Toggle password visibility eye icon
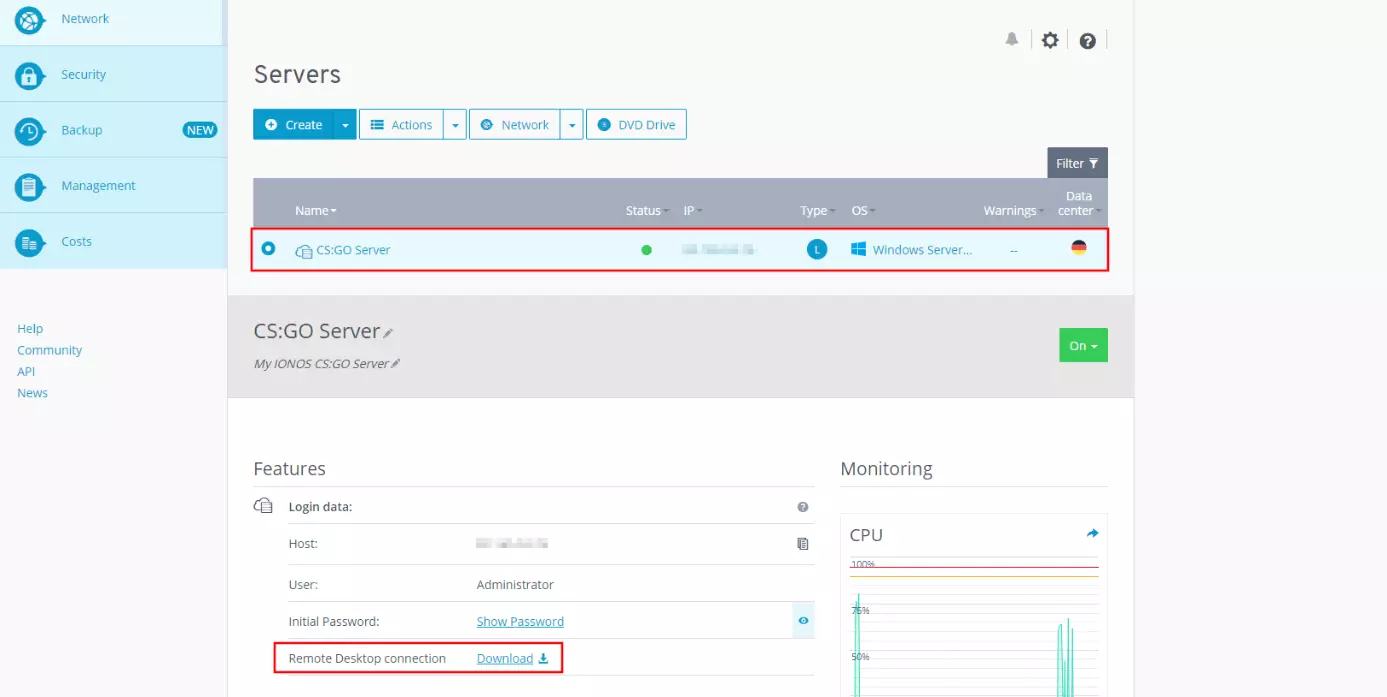Viewport: 1387px width, 697px height. (x=803, y=620)
